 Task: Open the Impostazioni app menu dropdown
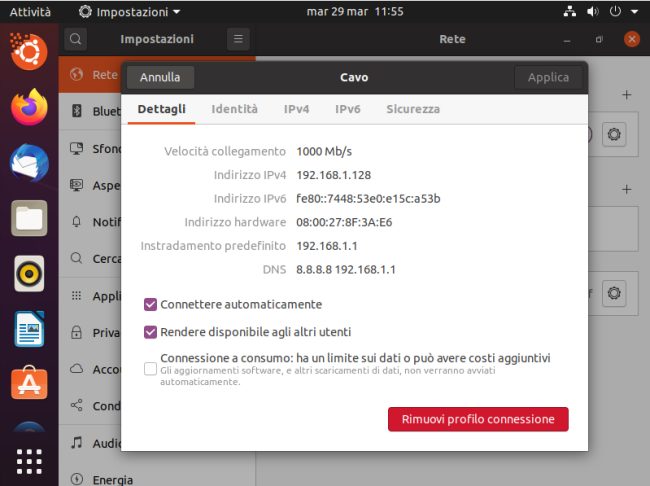coord(129,12)
